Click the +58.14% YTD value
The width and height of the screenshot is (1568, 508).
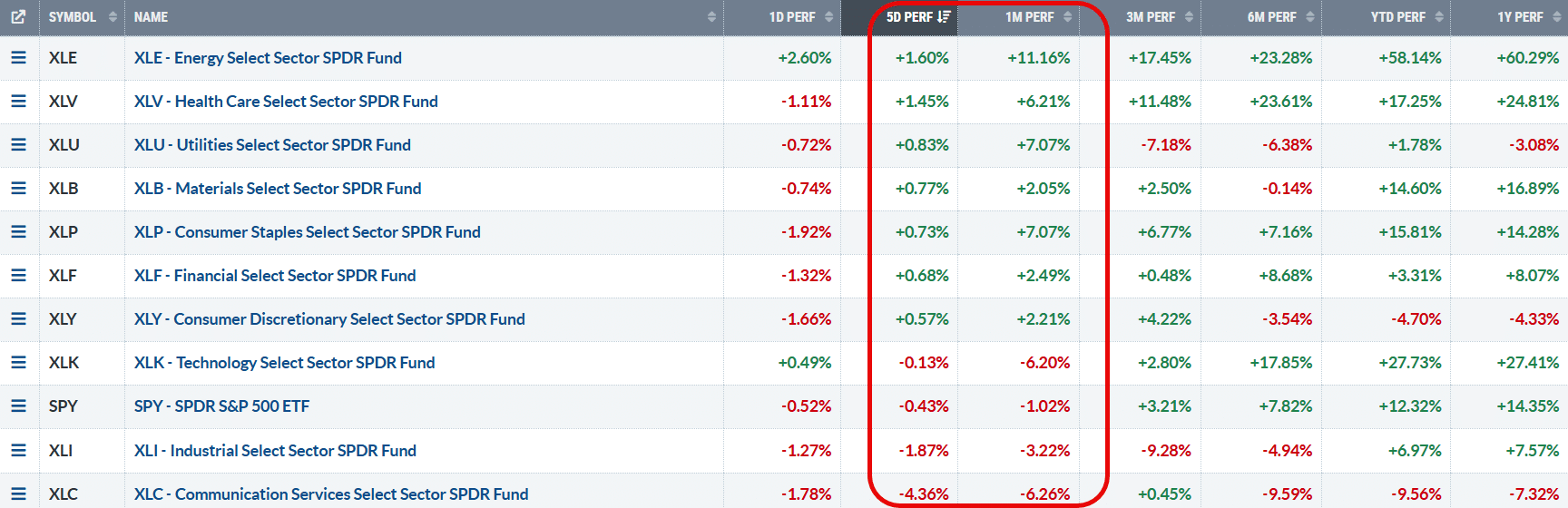1410,58
